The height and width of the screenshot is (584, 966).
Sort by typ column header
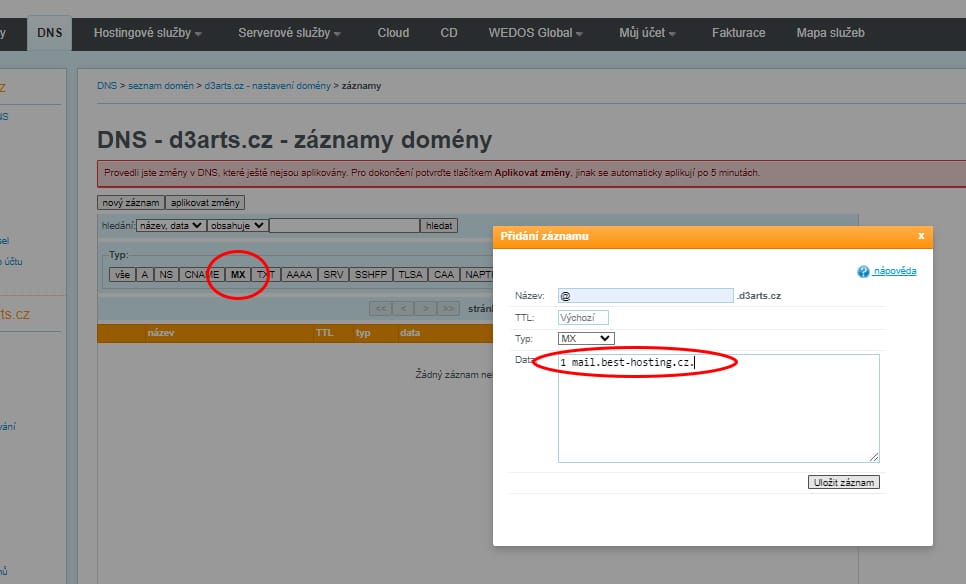363,333
